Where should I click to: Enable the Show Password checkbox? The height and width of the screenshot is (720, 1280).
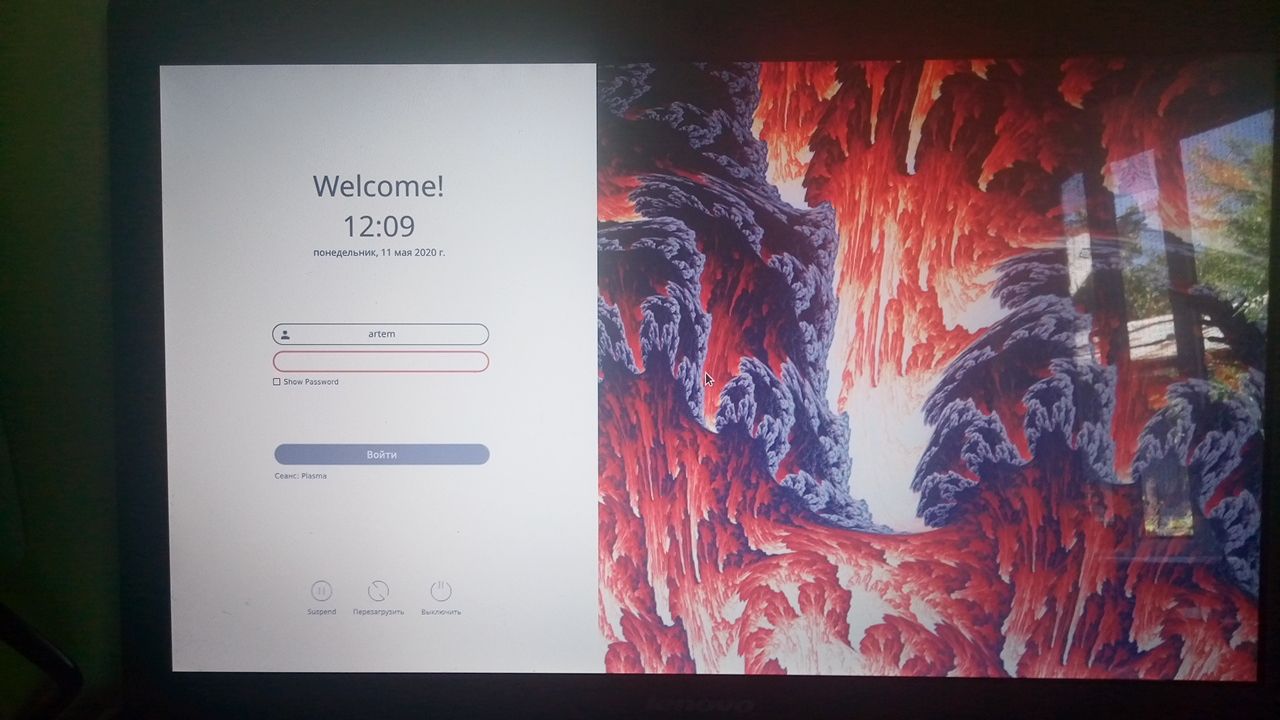(277, 382)
